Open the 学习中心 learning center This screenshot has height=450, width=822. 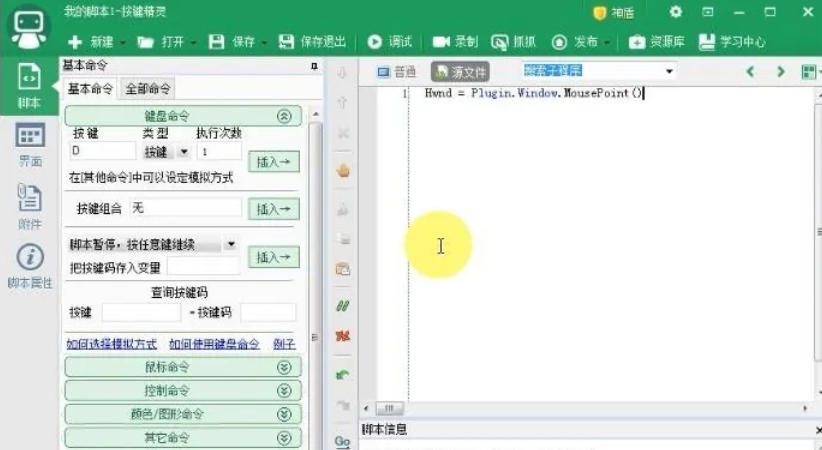pos(732,42)
